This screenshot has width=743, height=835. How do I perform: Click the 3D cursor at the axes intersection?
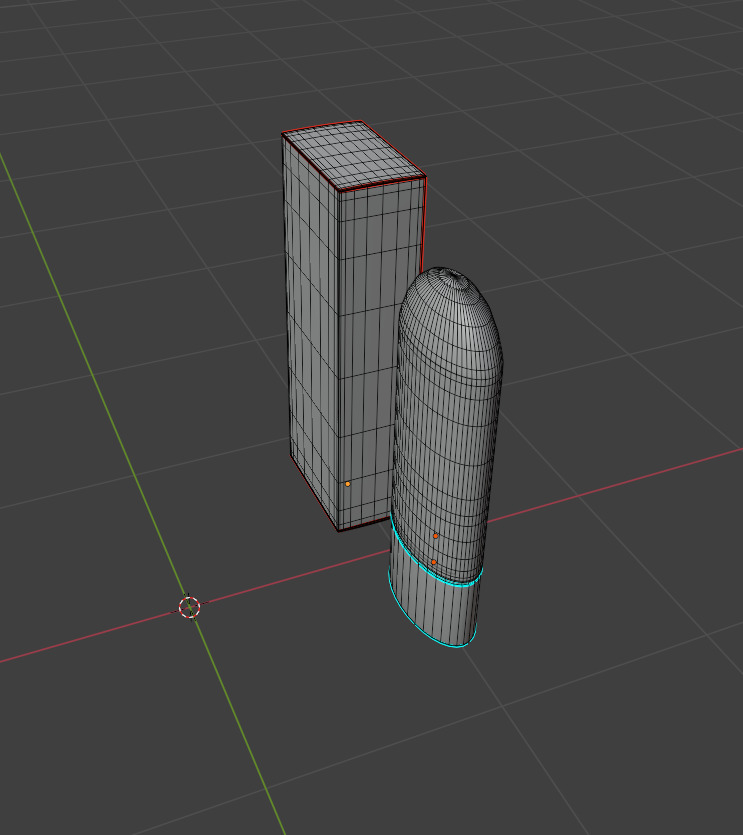(190, 607)
